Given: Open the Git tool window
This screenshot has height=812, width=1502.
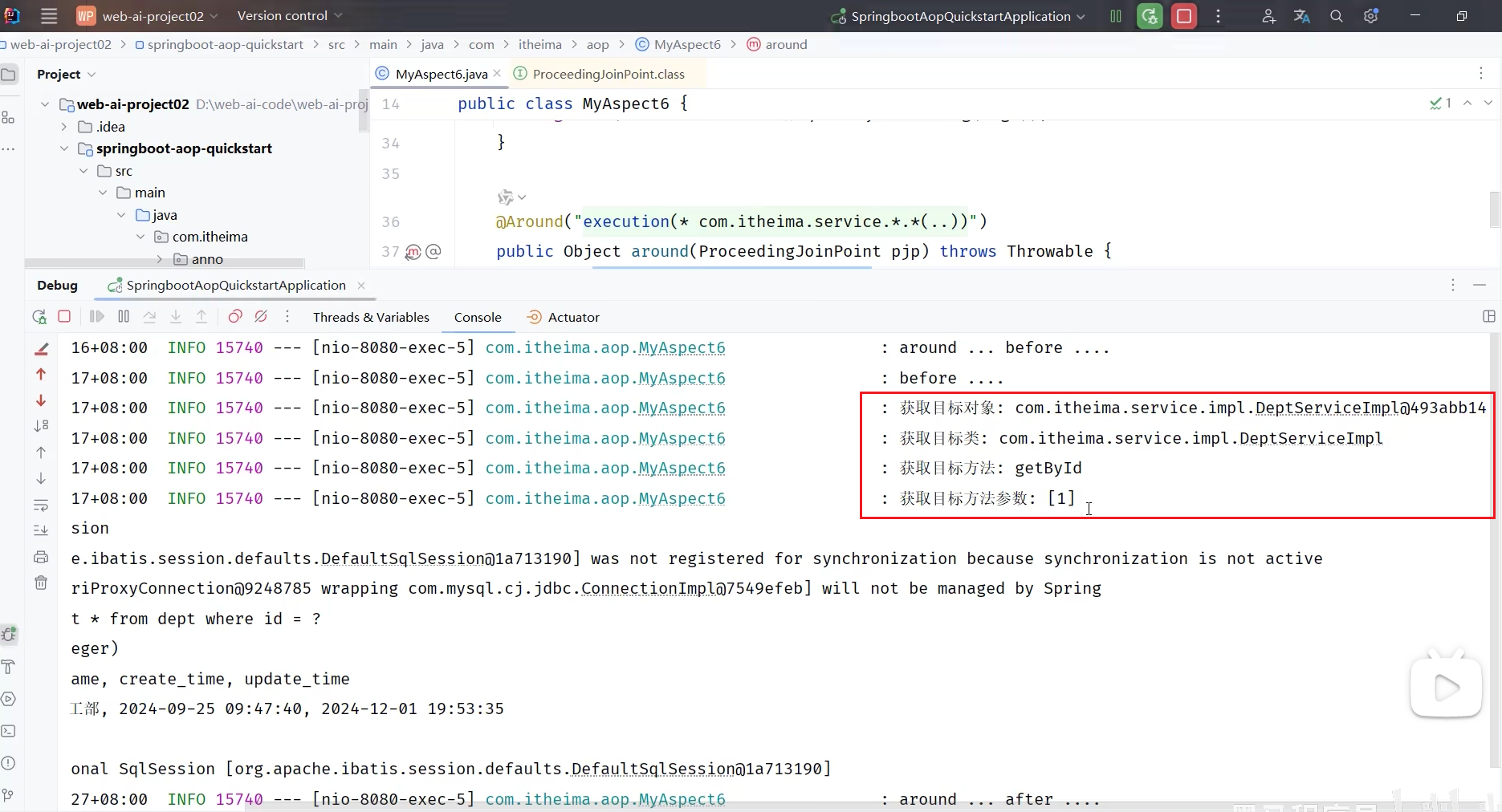Looking at the screenshot, I should (9, 795).
